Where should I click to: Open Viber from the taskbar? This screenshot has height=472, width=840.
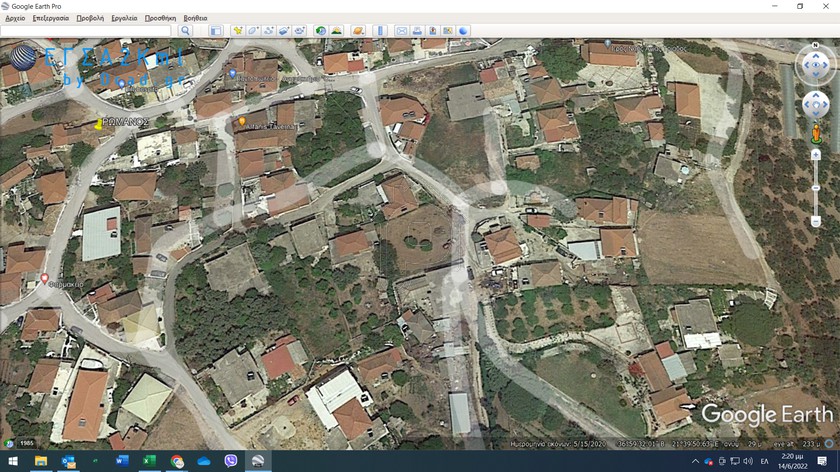(x=230, y=461)
